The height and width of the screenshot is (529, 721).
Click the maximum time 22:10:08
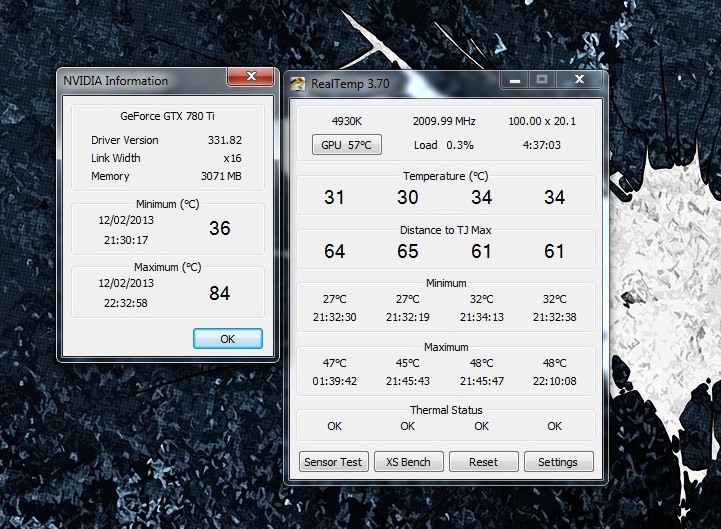coord(555,381)
